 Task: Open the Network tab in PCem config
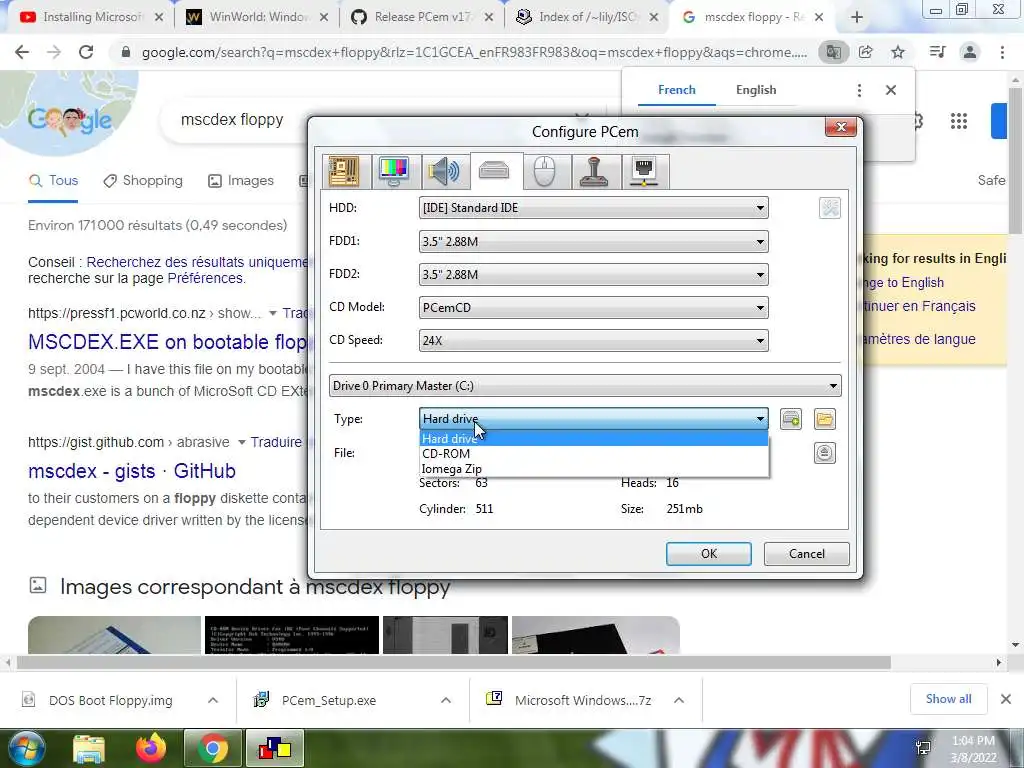[x=645, y=172]
